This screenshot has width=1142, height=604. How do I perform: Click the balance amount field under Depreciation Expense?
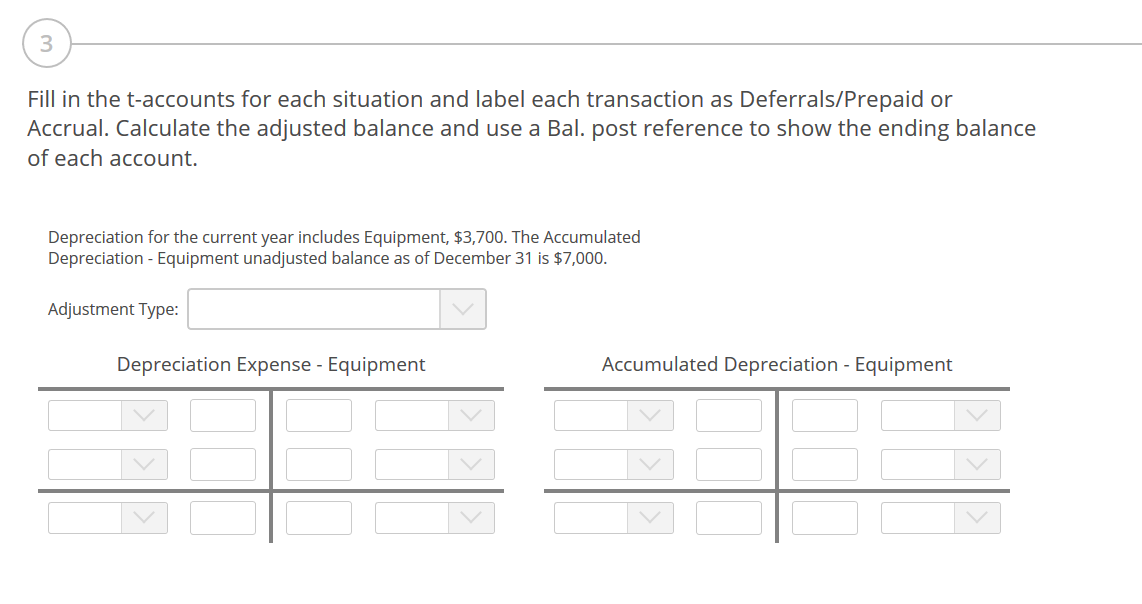[x=222, y=518]
